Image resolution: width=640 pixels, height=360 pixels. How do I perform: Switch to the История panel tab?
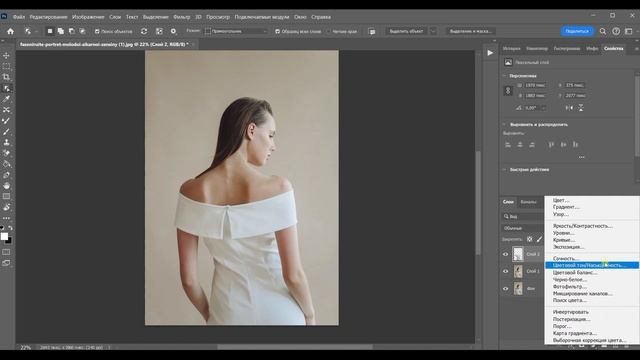(511, 49)
